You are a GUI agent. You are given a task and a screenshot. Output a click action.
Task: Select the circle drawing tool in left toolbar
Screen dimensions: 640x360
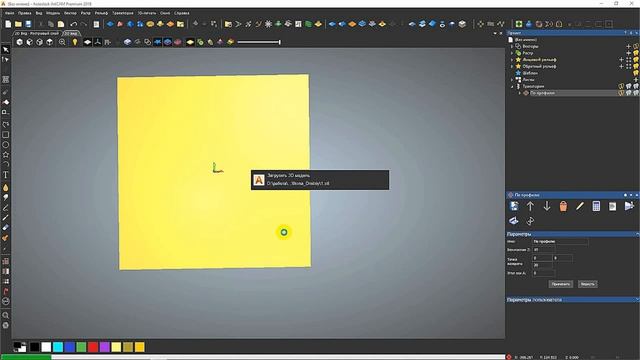point(6,145)
